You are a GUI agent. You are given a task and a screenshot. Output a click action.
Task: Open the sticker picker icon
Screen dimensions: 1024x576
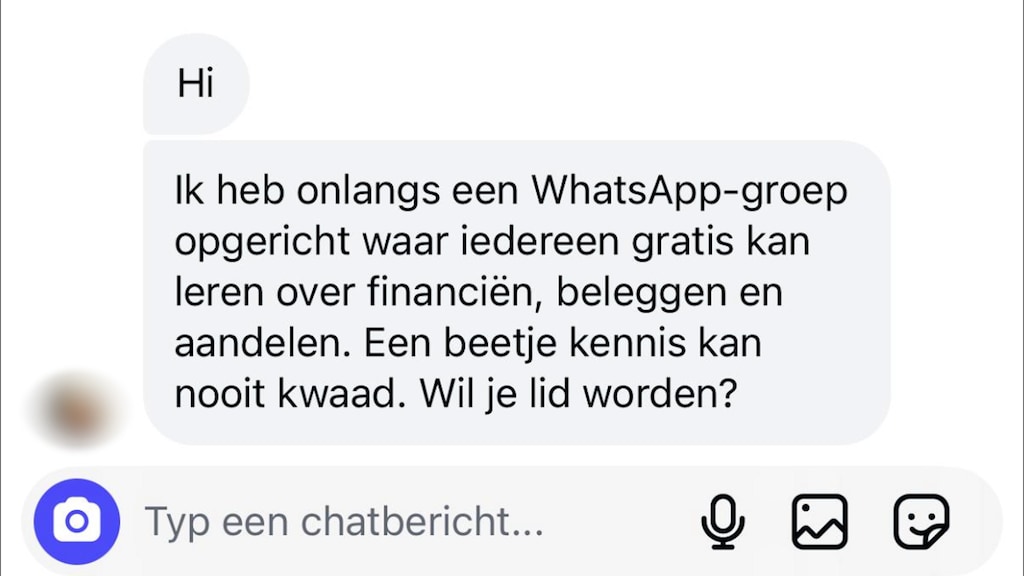pos(921,521)
